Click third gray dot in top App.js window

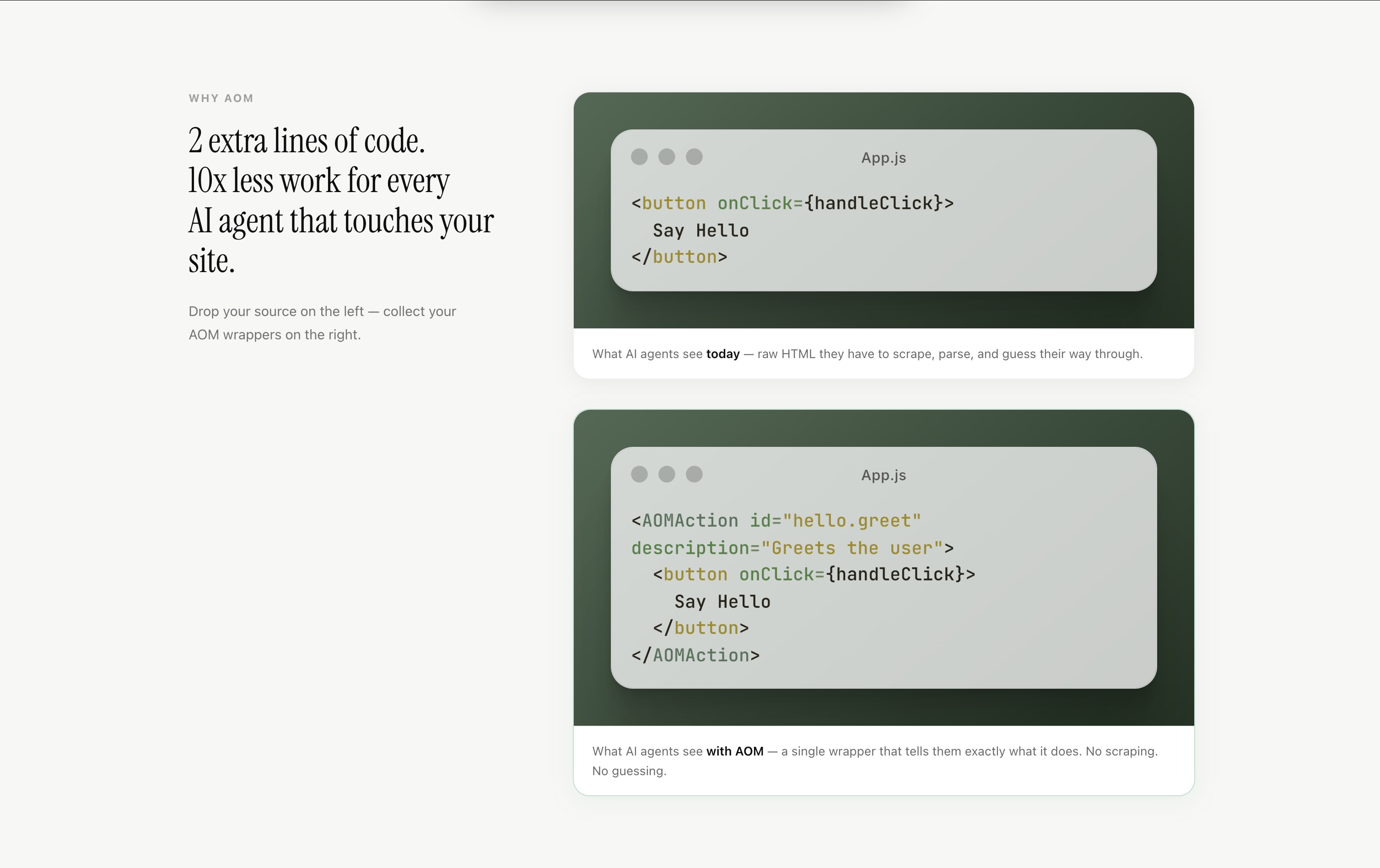click(694, 157)
